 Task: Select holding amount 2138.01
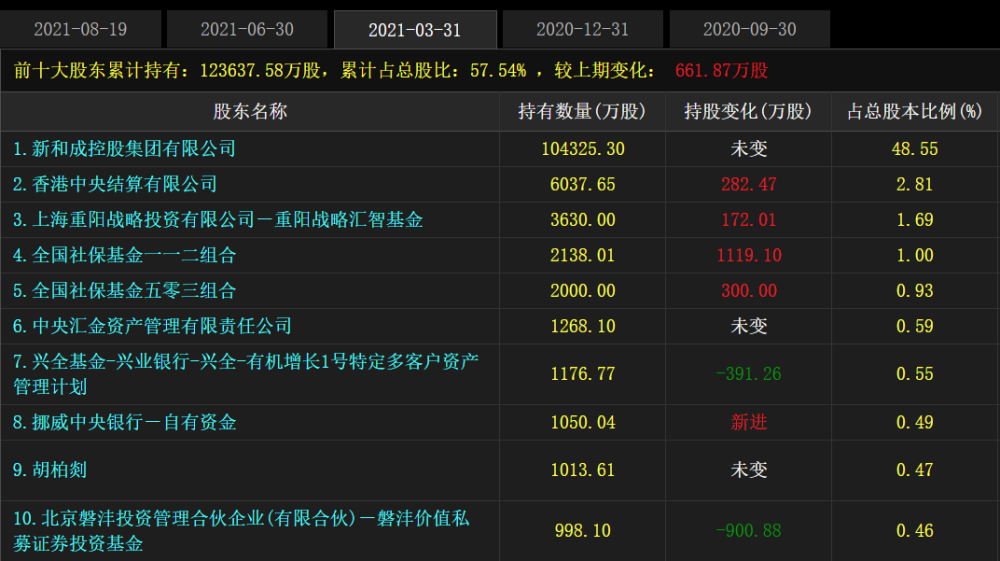583,256
